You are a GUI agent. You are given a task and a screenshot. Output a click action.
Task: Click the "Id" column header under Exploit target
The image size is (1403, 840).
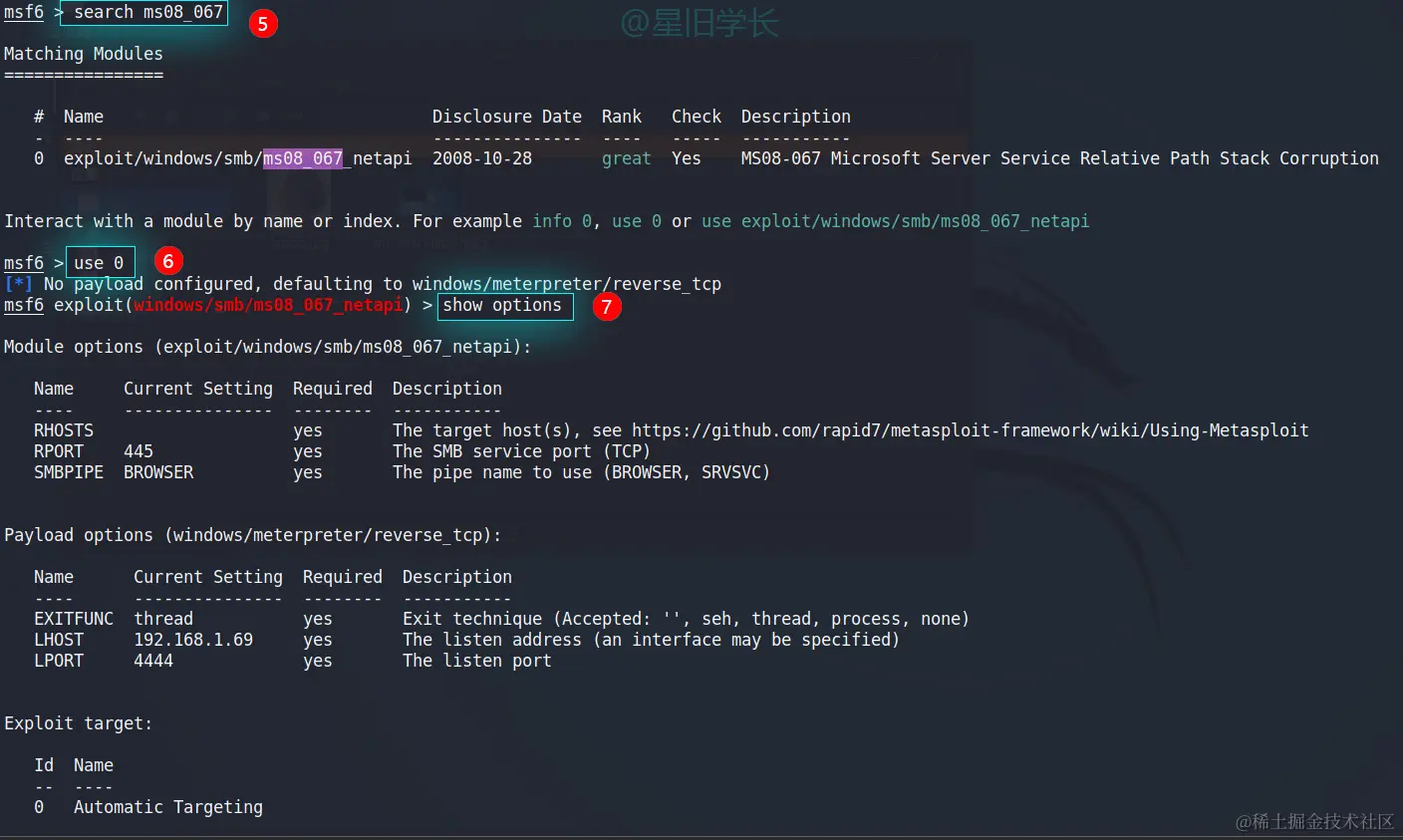point(44,765)
